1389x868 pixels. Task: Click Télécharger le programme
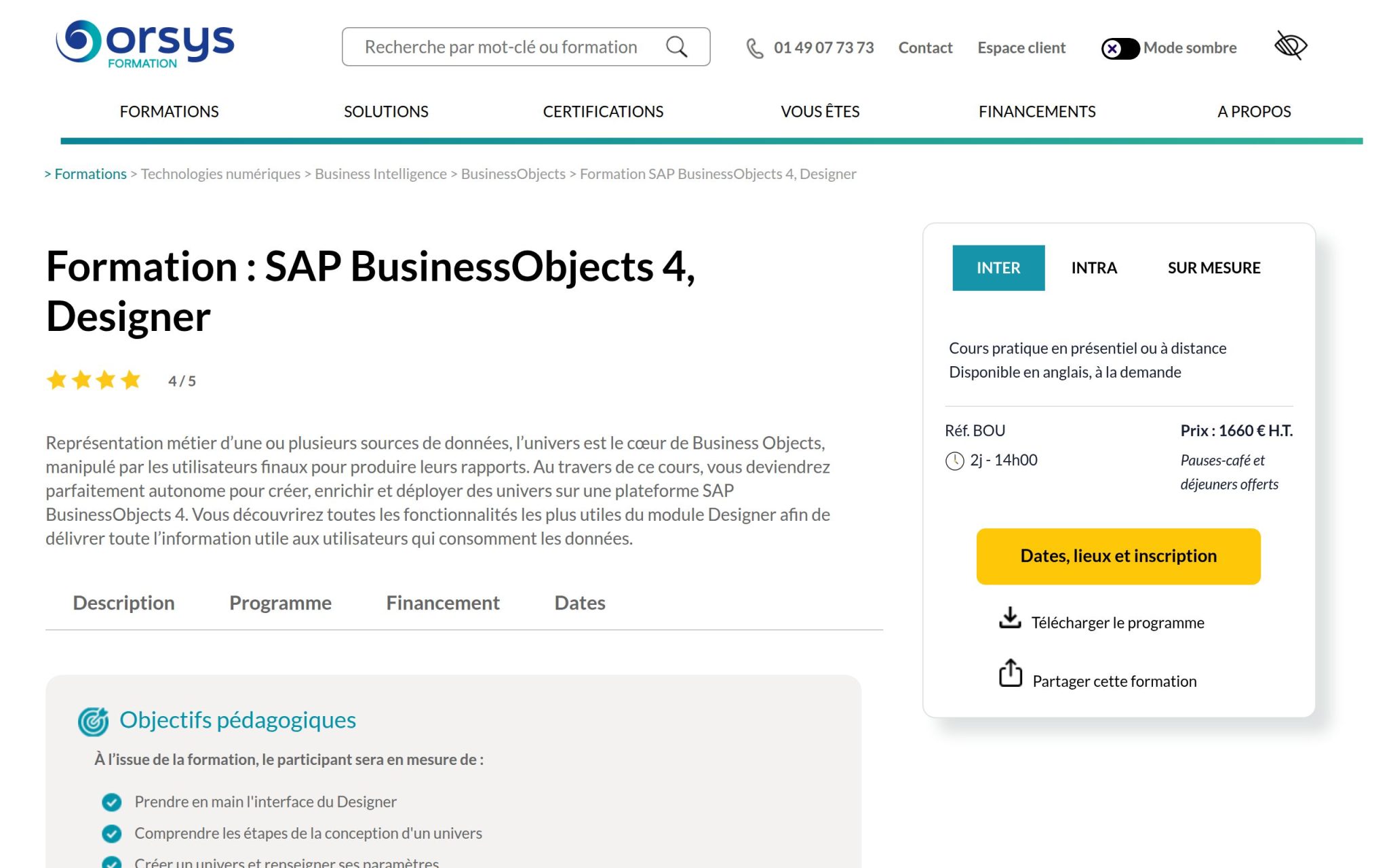pos(1118,623)
